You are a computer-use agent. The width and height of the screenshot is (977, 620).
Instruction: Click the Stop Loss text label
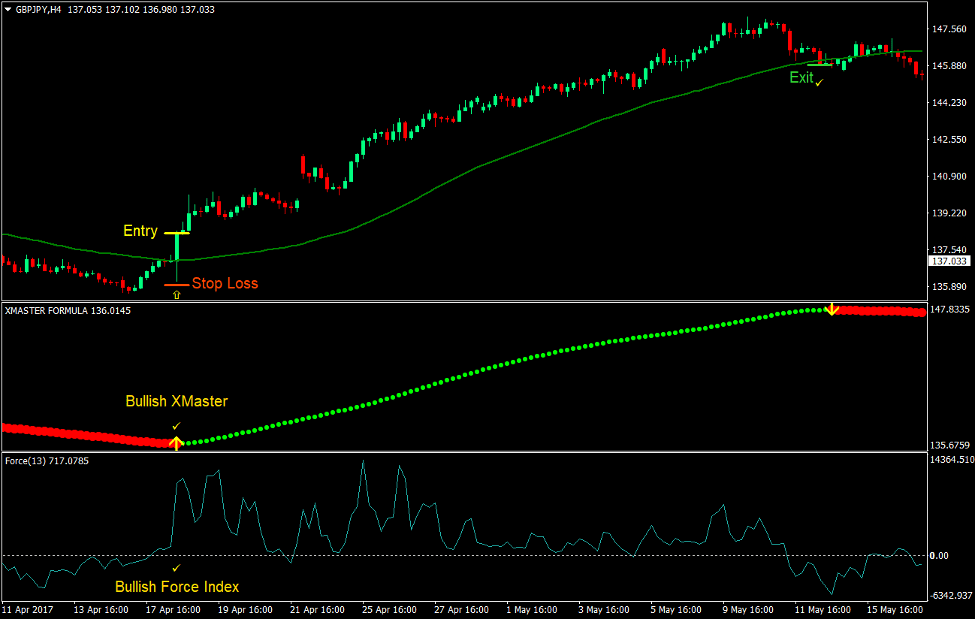(x=224, y=283)
